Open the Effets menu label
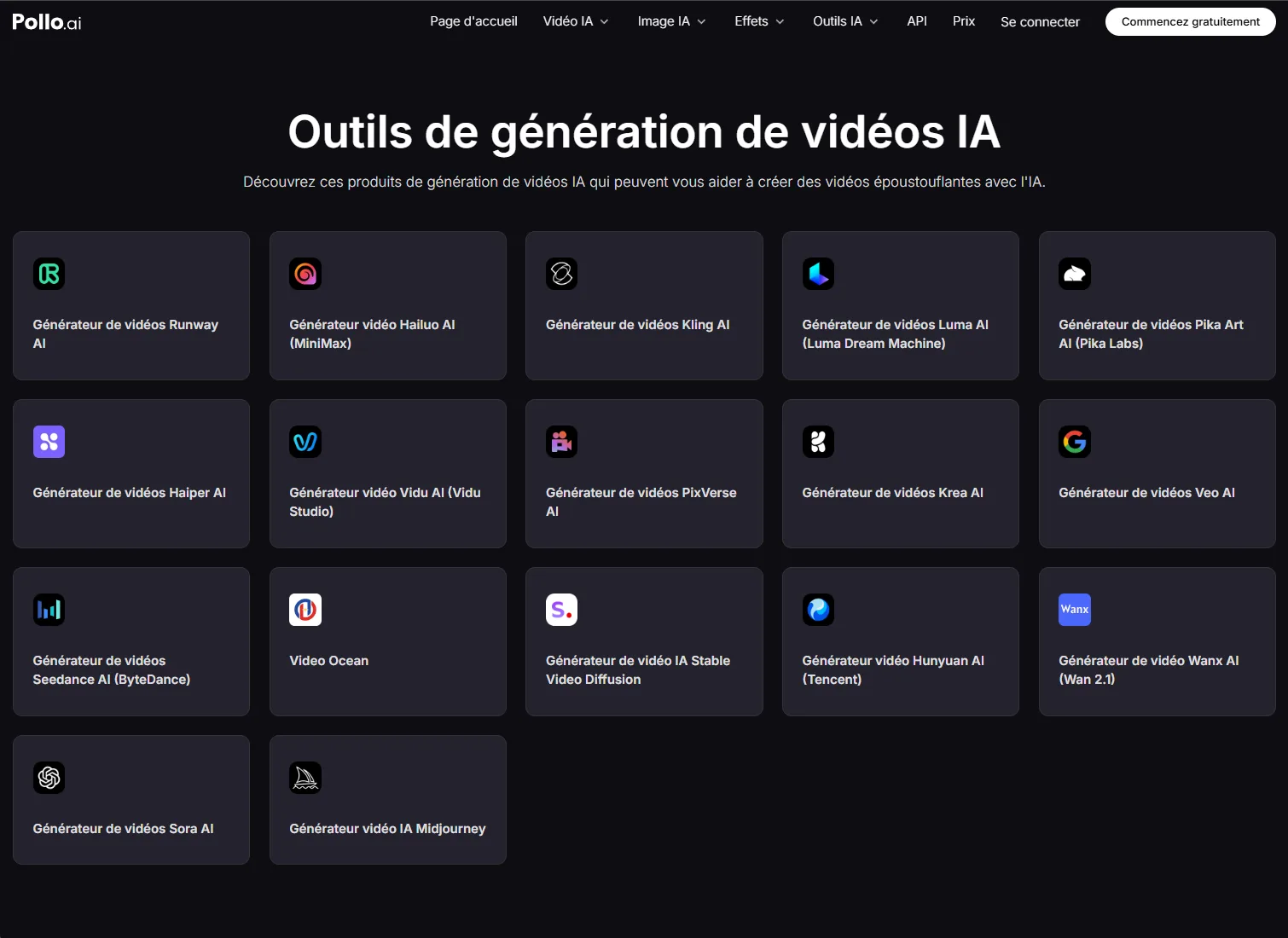1288x938 pixels. click(751, 21)
